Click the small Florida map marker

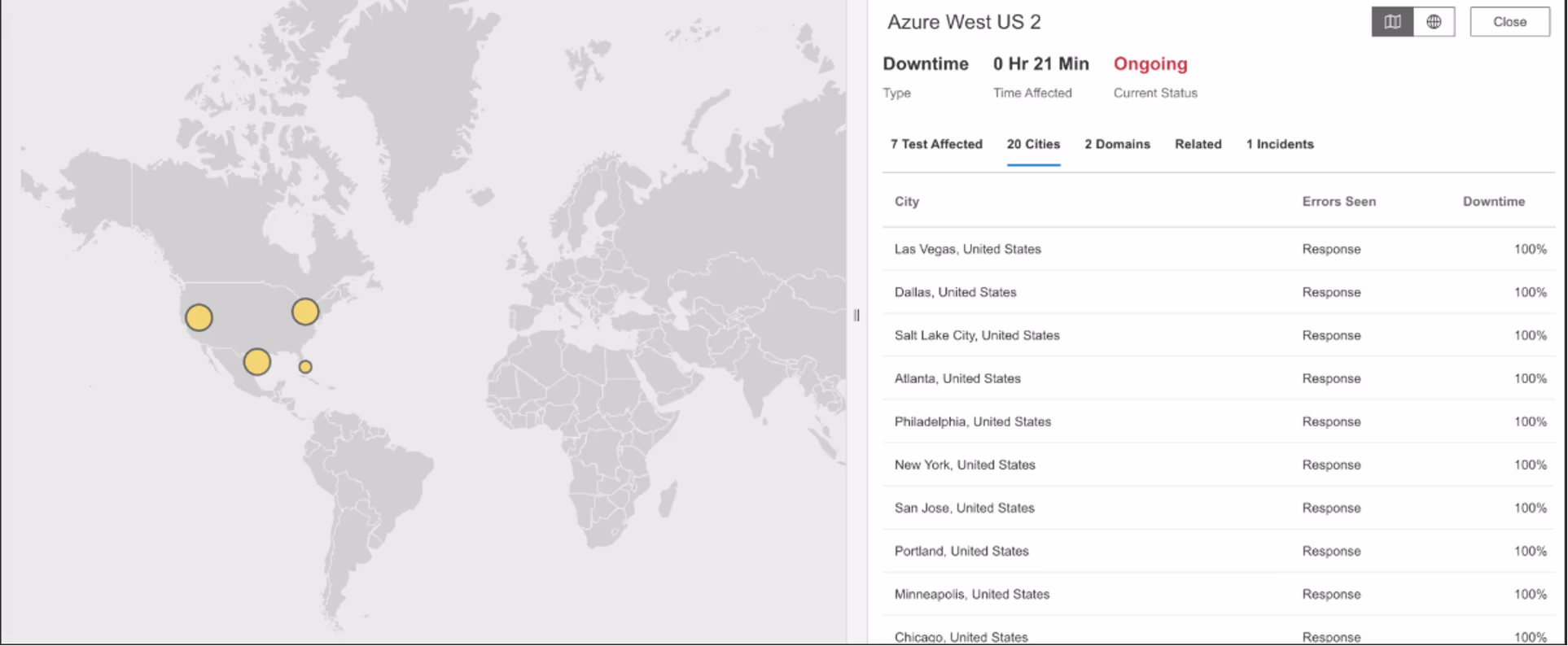coord(305,367)
